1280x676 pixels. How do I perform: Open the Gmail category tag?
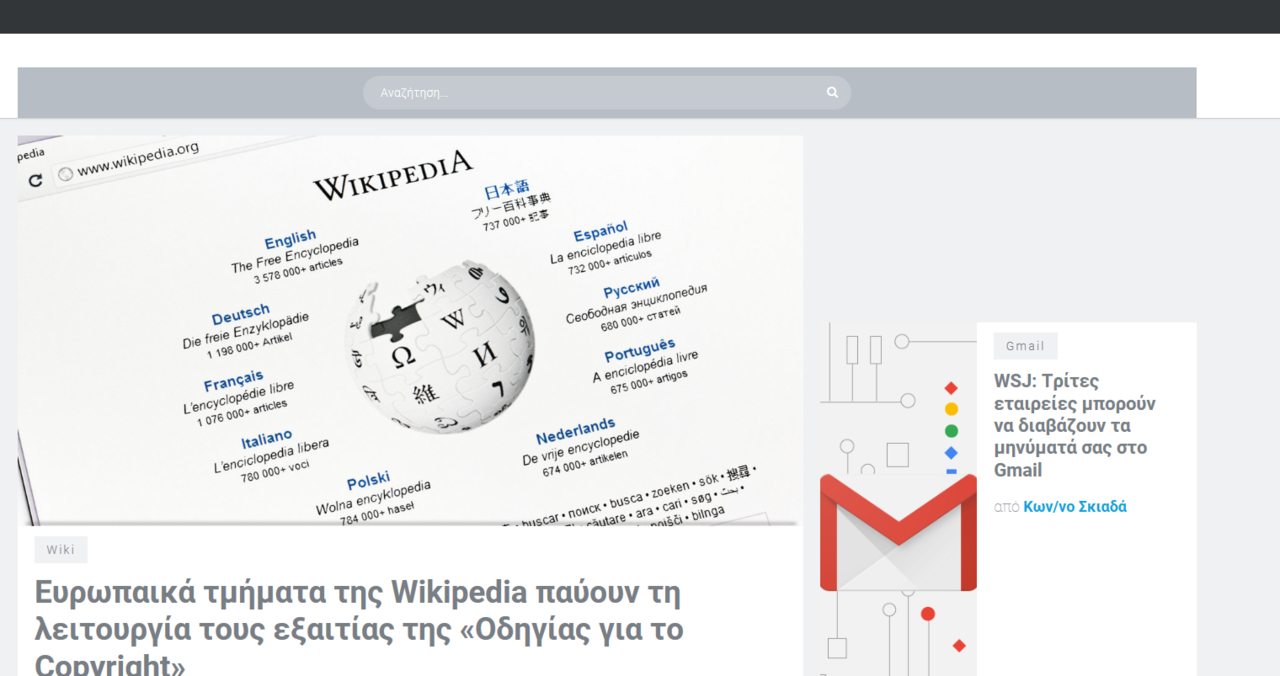tap(1025, 346)
